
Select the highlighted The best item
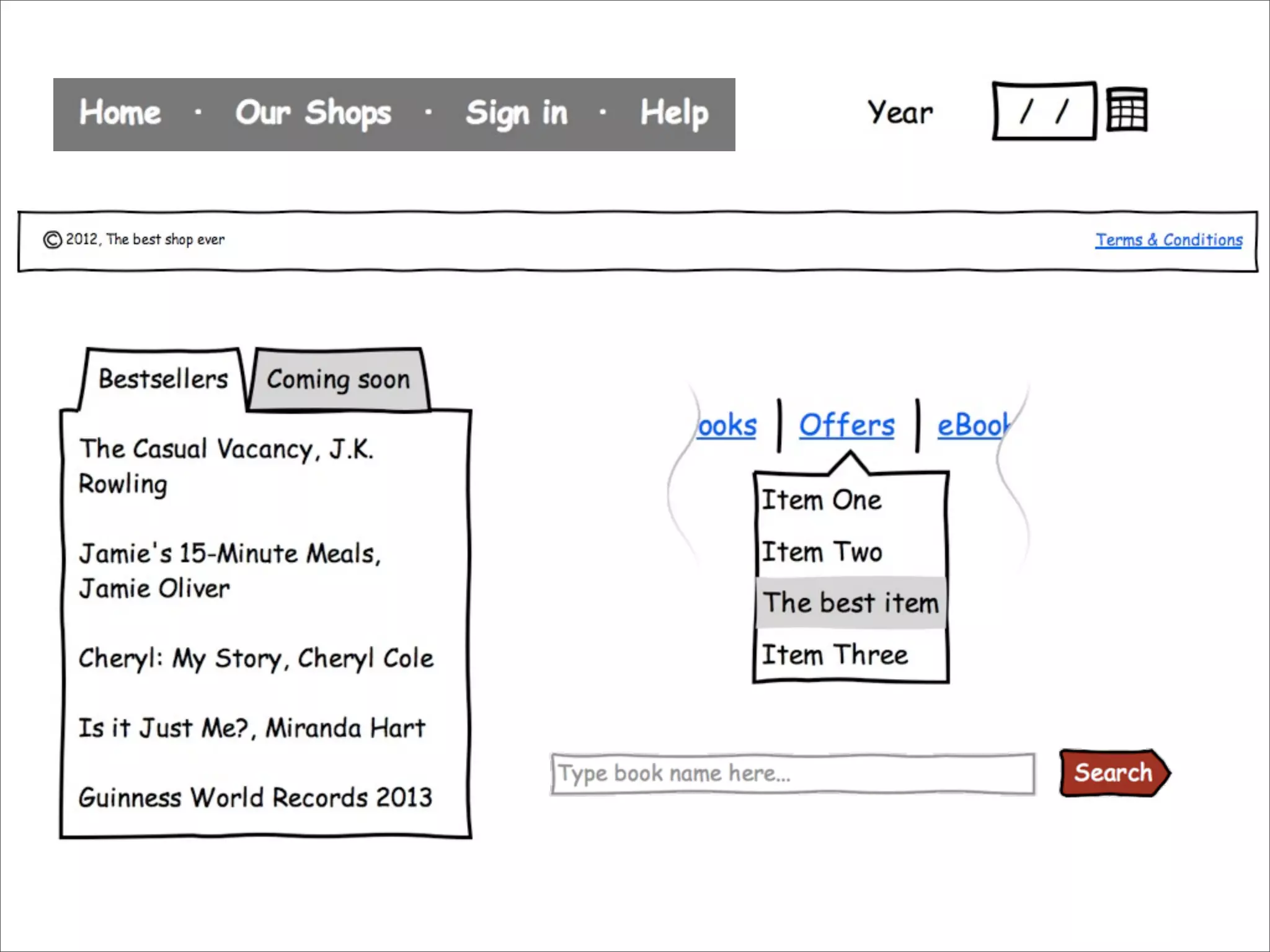[850, 603]
